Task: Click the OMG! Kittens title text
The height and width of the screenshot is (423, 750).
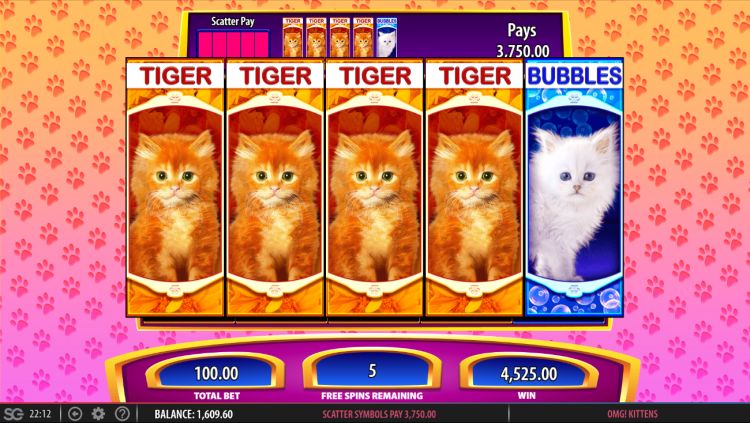Action: [x=633, y=414]
